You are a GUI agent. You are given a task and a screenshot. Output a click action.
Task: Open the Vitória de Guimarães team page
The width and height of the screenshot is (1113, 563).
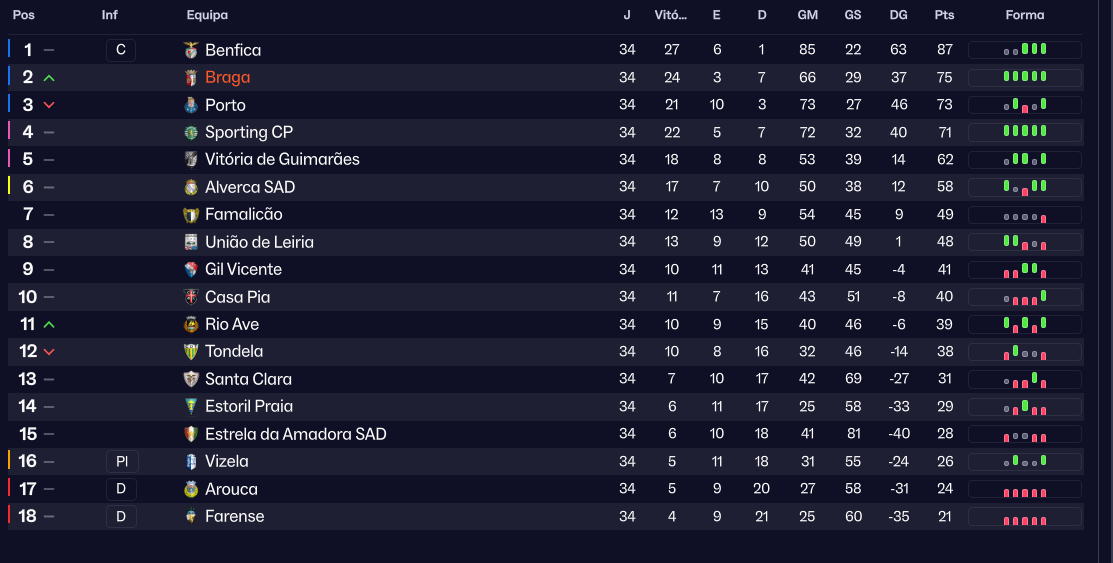(x=282, y=159)
